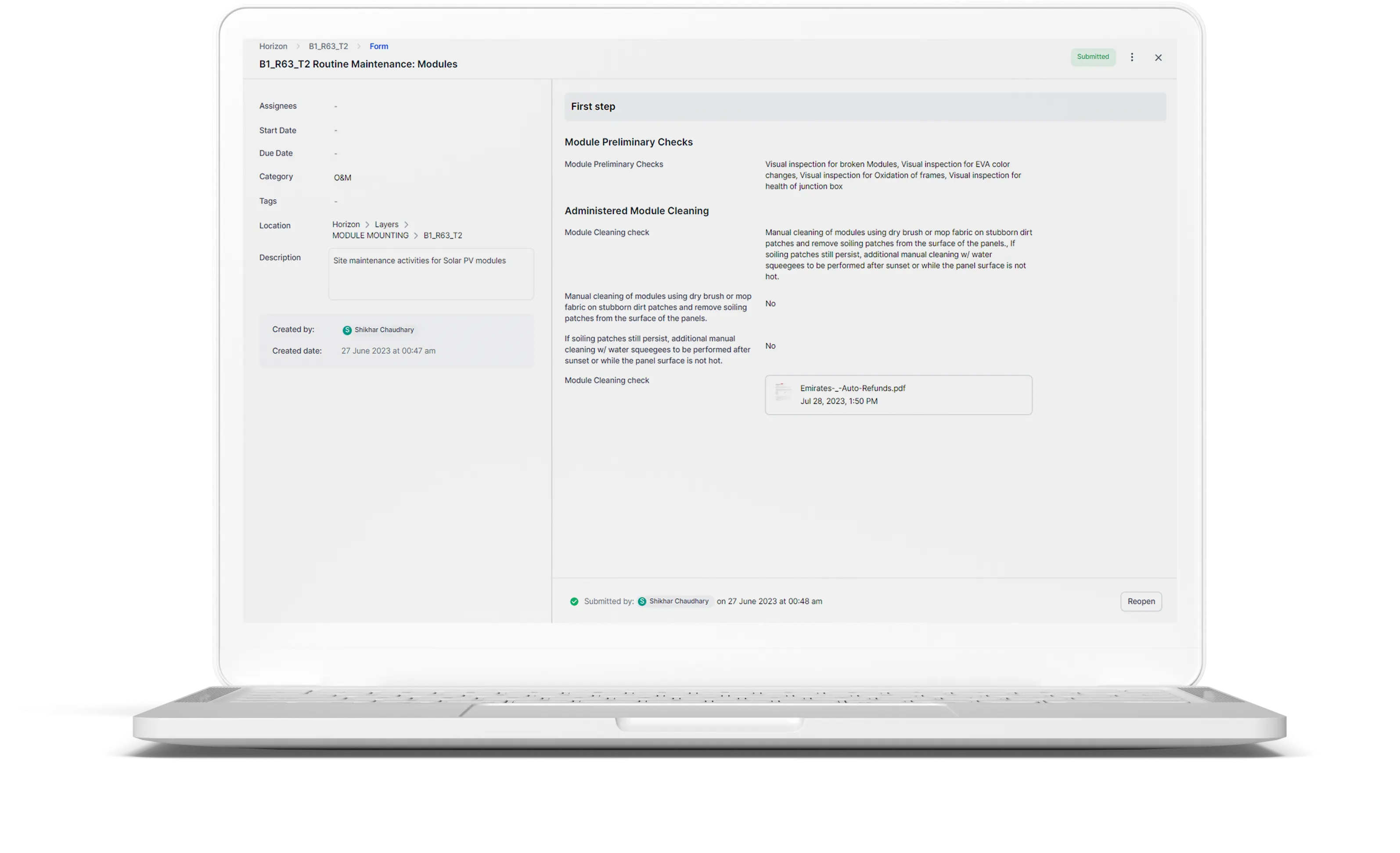Open MODULE MOUNTING in Location path
The height and width of the screenshot is (853, 1400).
coord(370,235)
